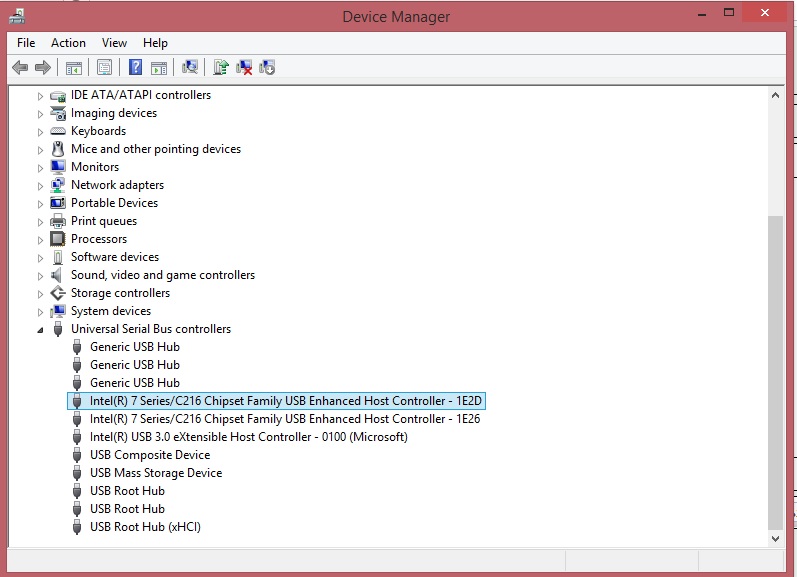This screenshot has height=577, width=797.
Task: Click the Back arrow toolbar button
Action: pos(20,67)
